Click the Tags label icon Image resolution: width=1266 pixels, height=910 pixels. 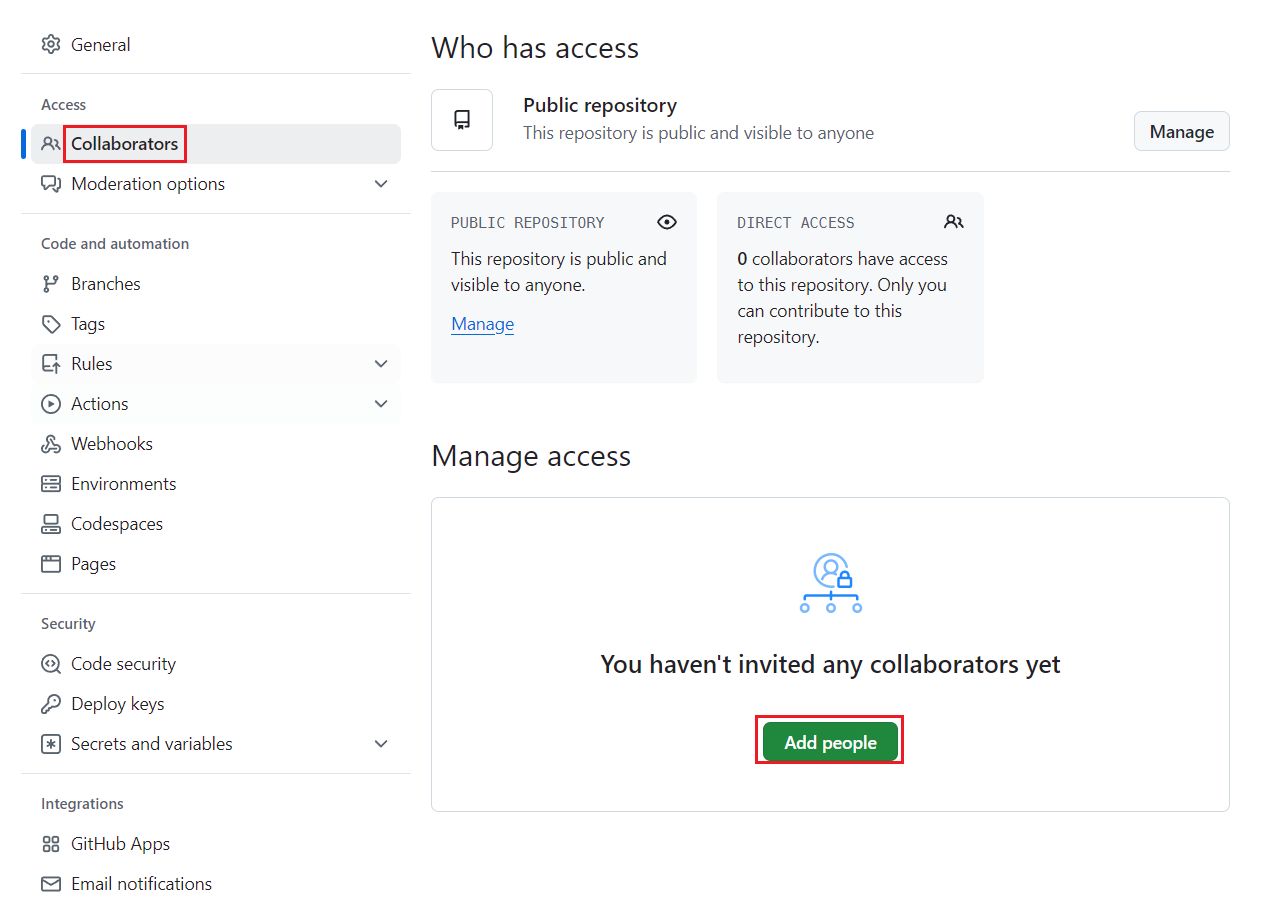[x=51, y=324]
